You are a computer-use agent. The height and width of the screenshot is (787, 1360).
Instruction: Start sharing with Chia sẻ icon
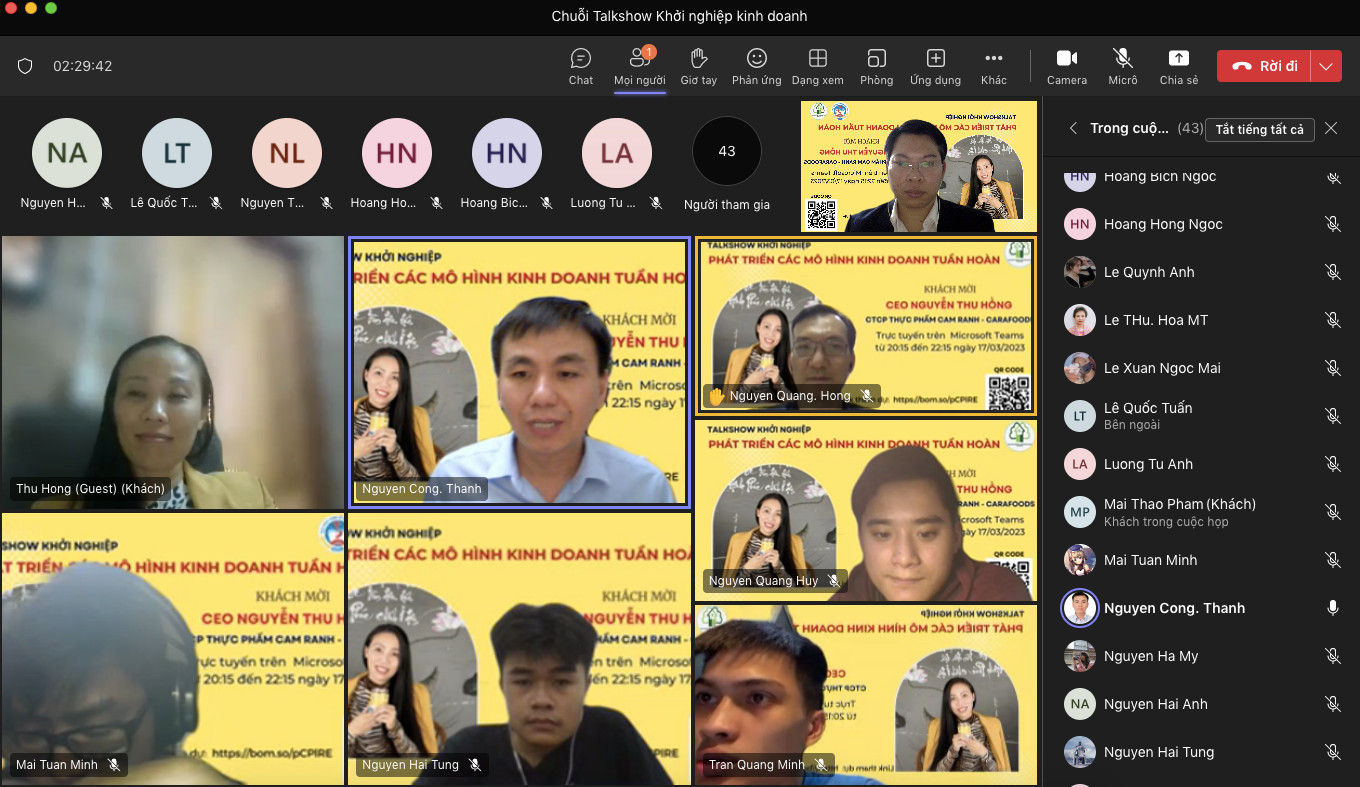click(x=1179, y=65)
